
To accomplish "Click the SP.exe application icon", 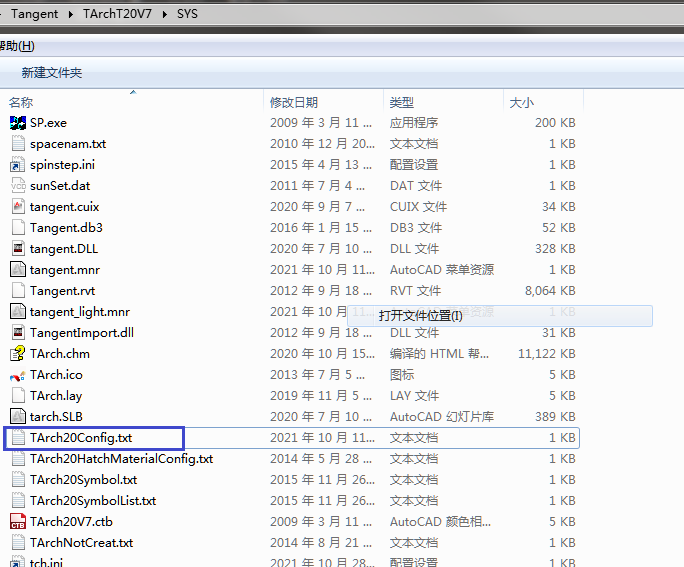I will click(x=18, y=123).
